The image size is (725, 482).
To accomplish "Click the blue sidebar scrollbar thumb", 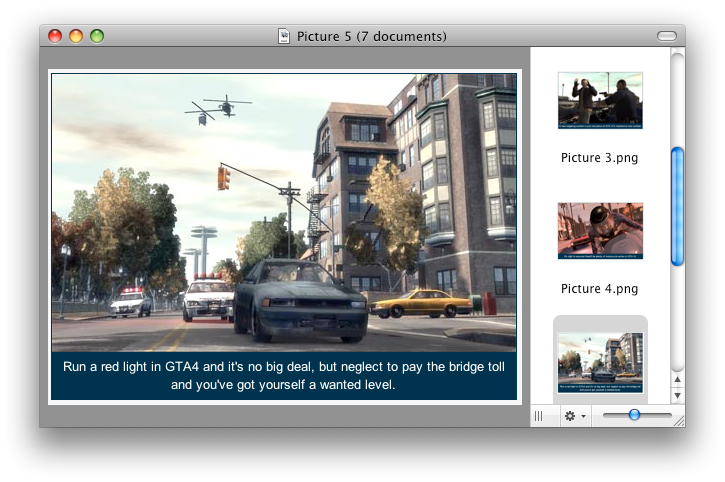I will 677,206.
